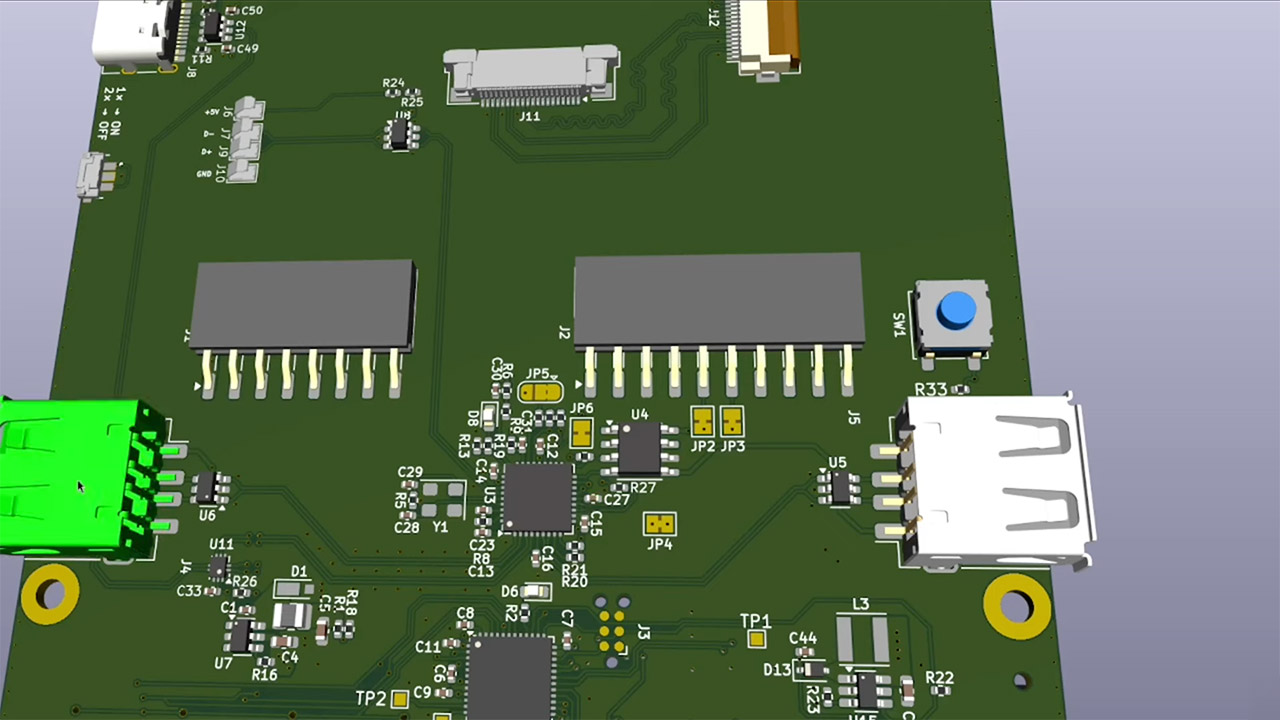Select the JP6 jumper pad
This screenshot has height=720, width=1280.
pos(582,432)
